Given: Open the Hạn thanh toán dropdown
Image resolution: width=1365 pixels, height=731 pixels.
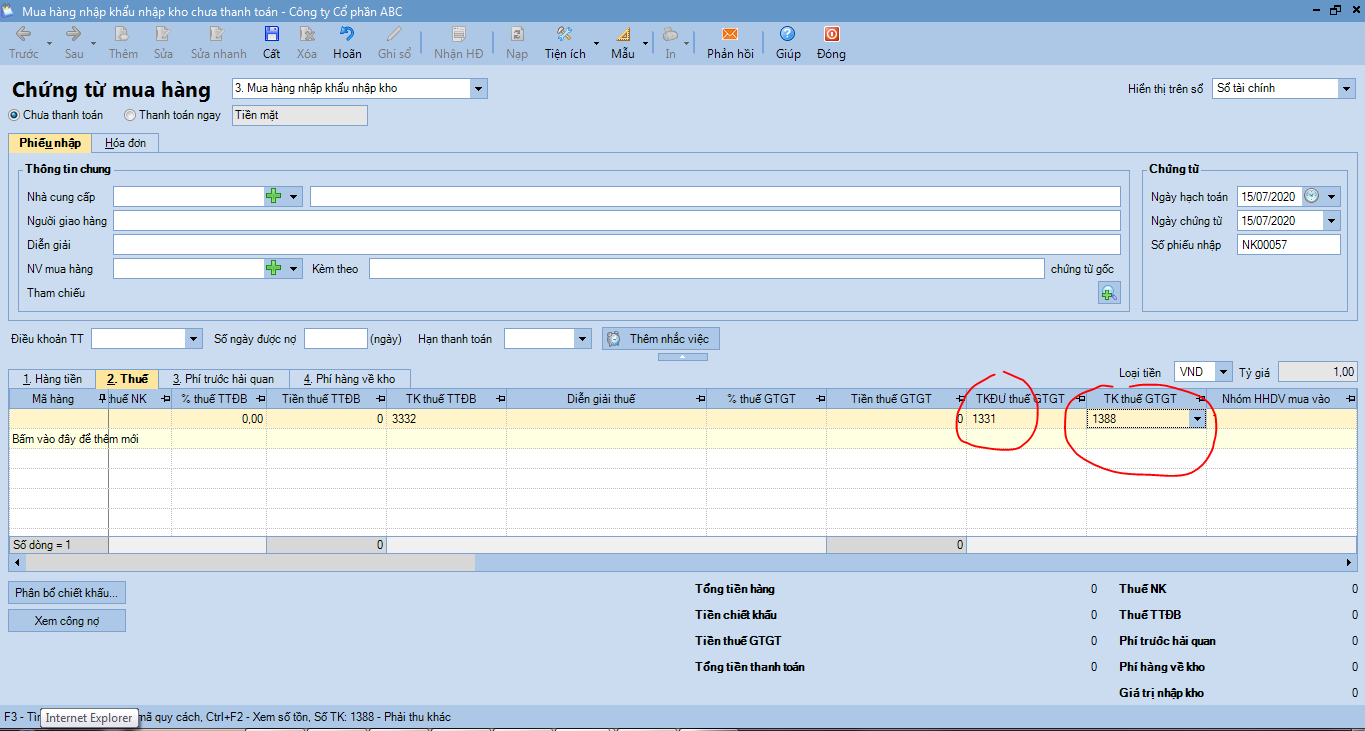Looking at the screenshot, I should tap(583, 339).
